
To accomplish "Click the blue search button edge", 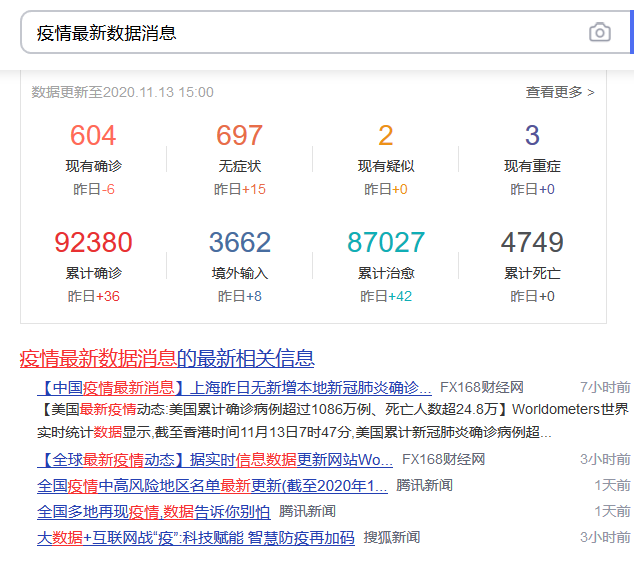I will pyautogui.click(x=631, y=33).
